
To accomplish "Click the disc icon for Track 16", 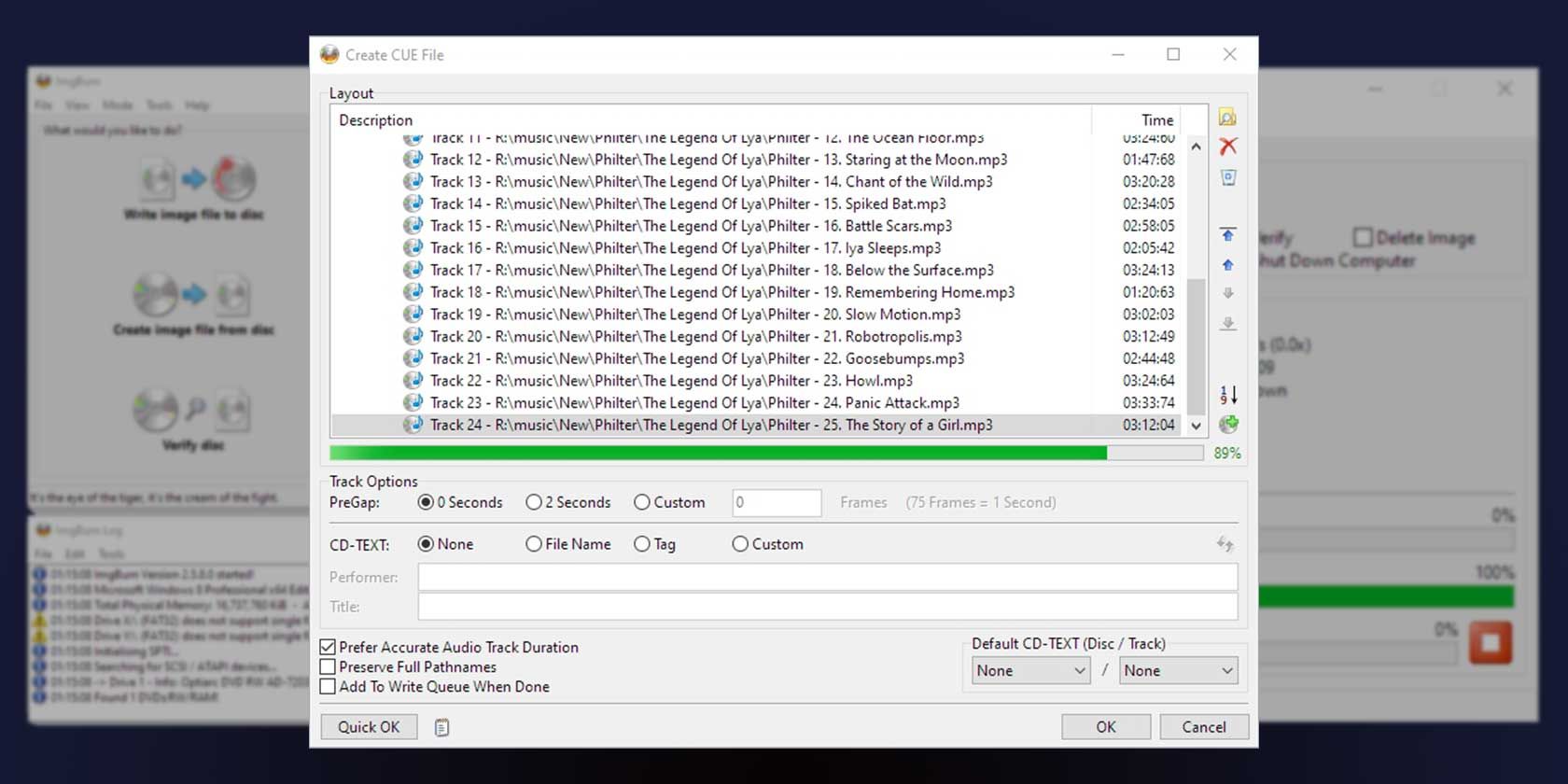I will pyautogui.click(x=413, y=248).
